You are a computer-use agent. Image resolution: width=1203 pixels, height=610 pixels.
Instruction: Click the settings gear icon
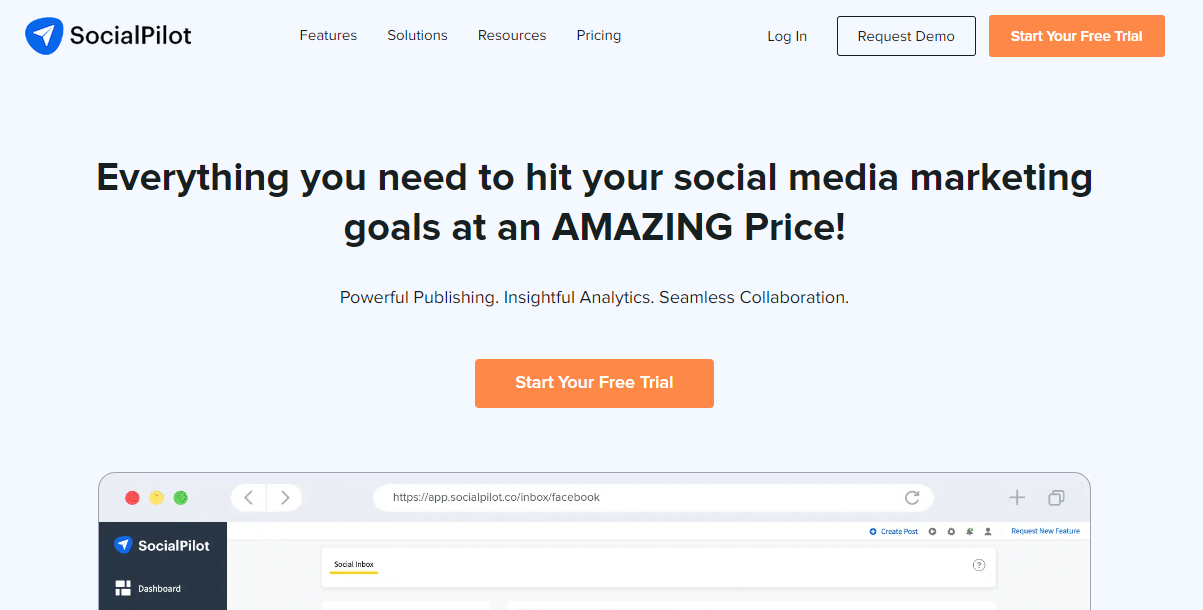point(951,531)
